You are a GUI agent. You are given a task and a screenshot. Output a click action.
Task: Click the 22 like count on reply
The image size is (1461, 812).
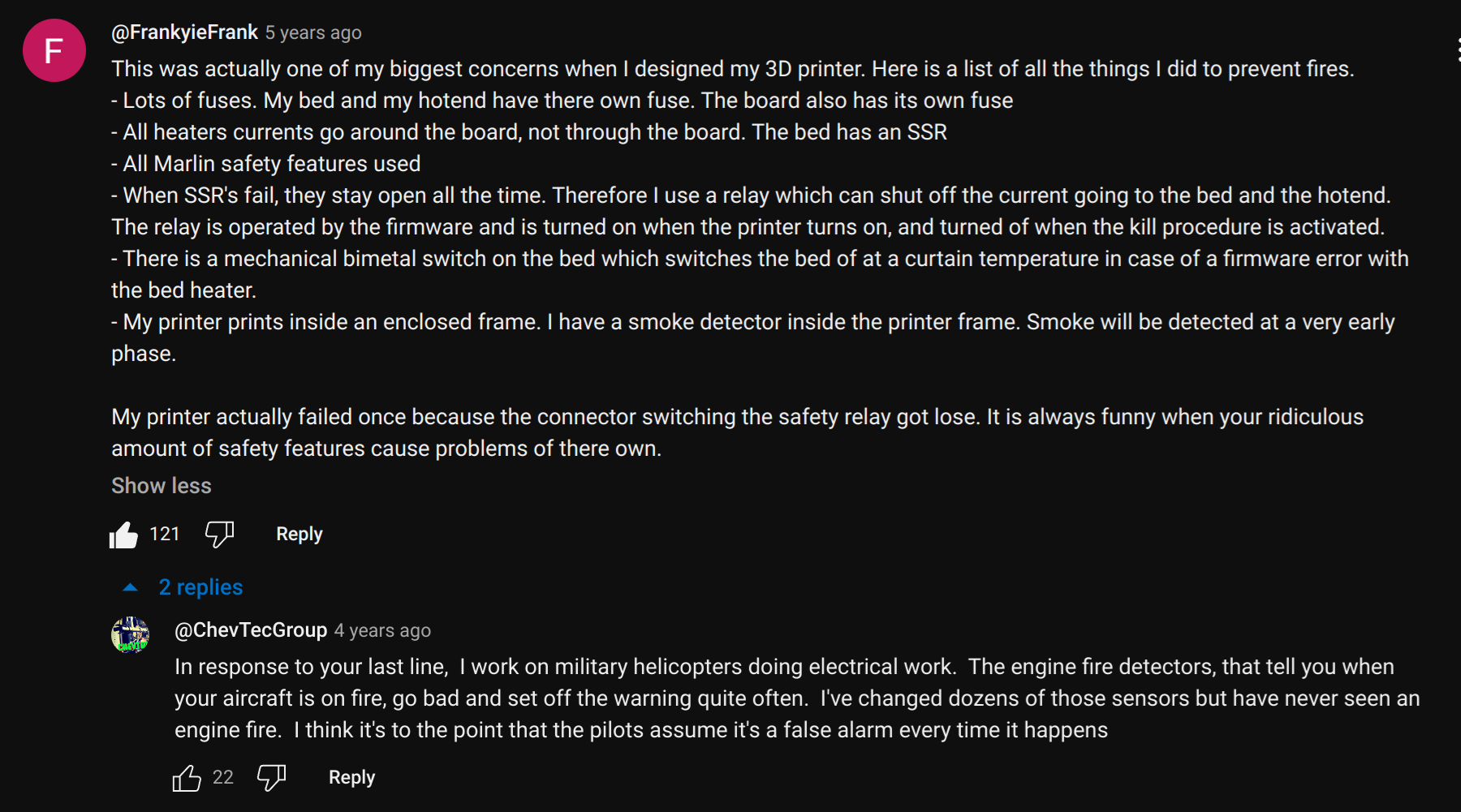pos(222,778)
